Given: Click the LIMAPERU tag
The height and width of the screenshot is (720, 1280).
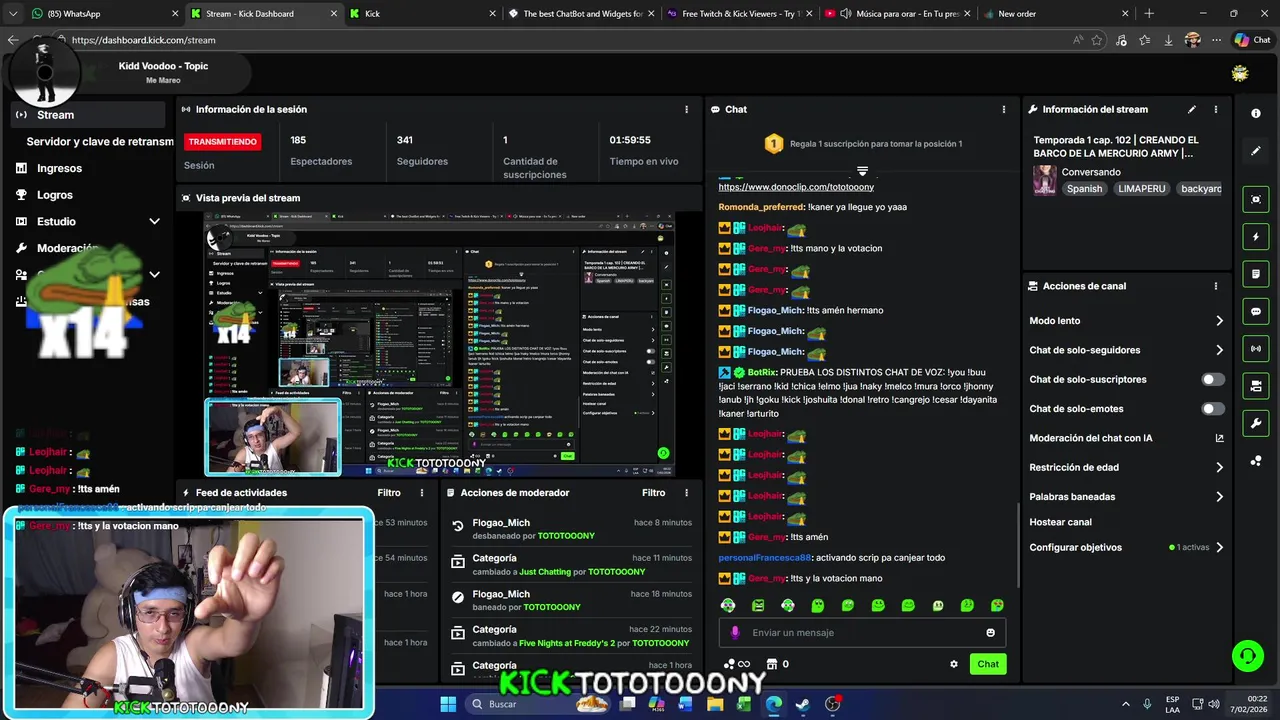Looking at the screenshot, I should pyautogui.click(x=1141, y=189).
